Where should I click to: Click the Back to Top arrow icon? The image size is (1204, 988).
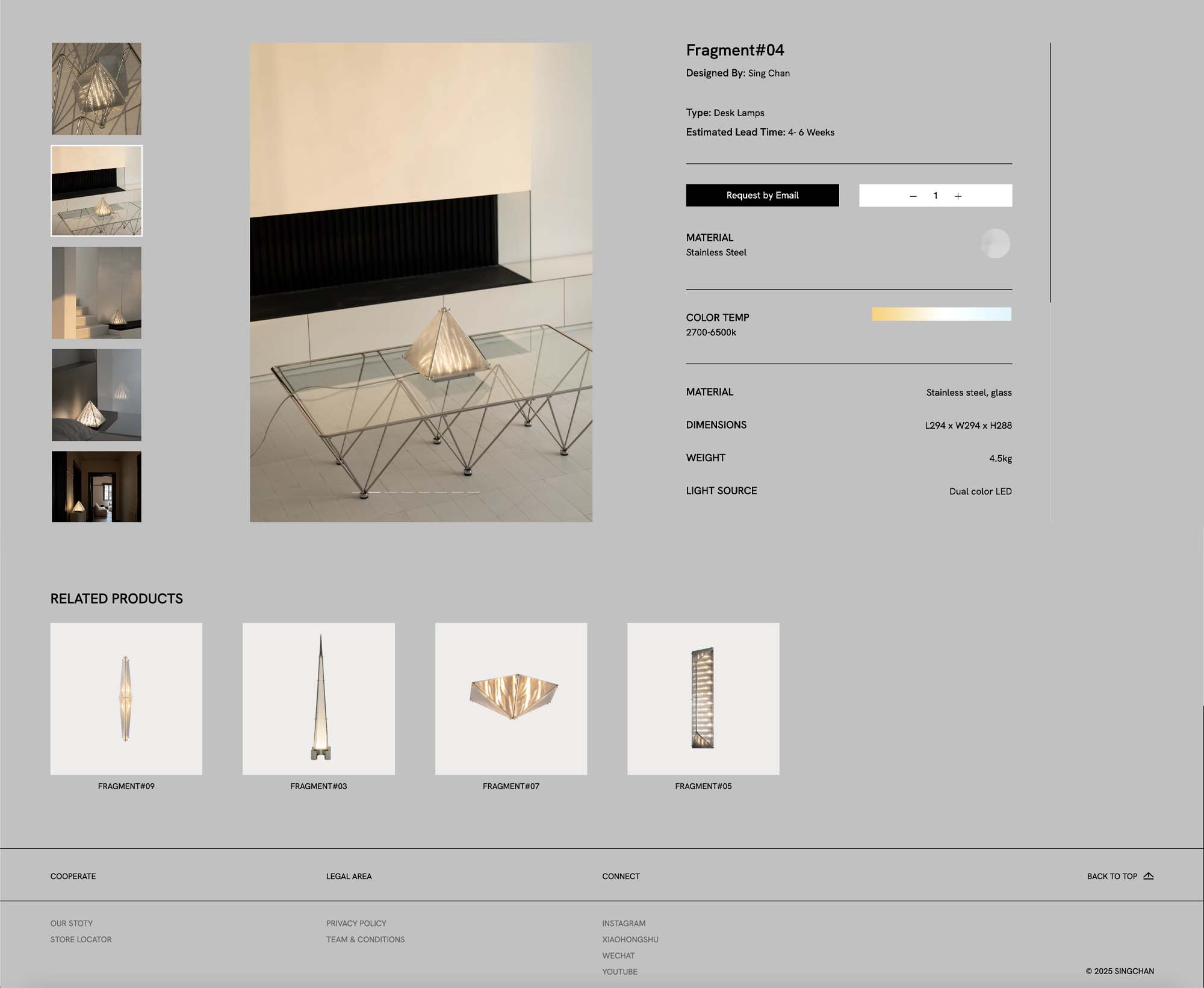point(1149,876)
